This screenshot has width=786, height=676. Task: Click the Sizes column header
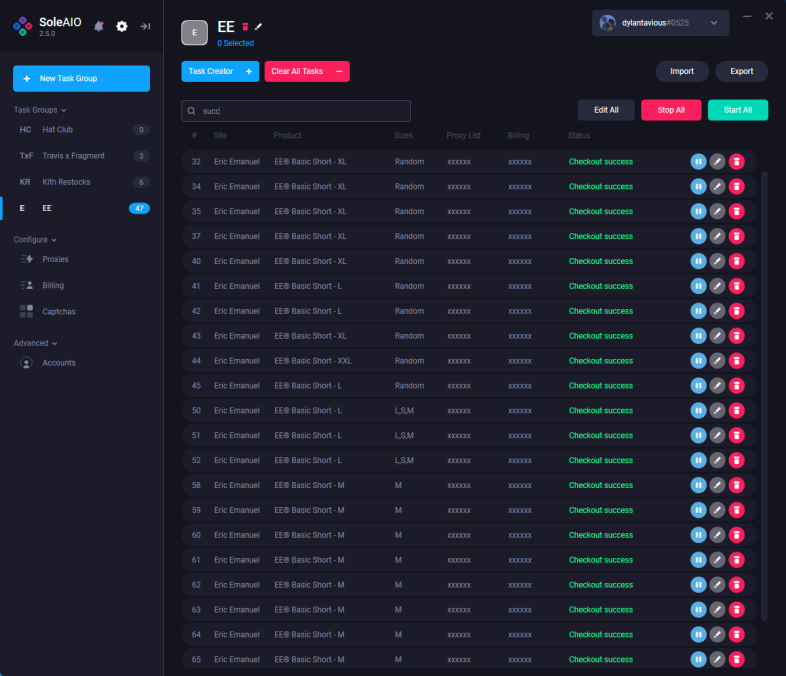coord(403,135)
